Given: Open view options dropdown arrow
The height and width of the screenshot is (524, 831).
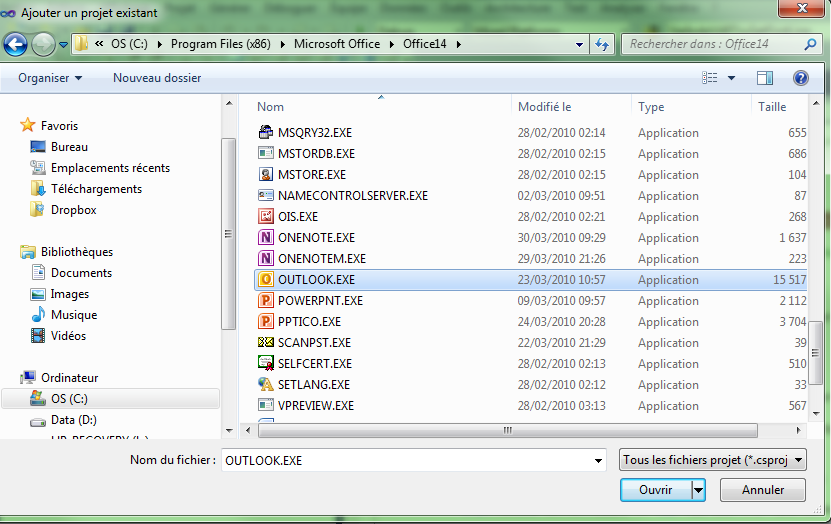Looking at the screenshot, I should pyautogui.click(x=731, y=78).
